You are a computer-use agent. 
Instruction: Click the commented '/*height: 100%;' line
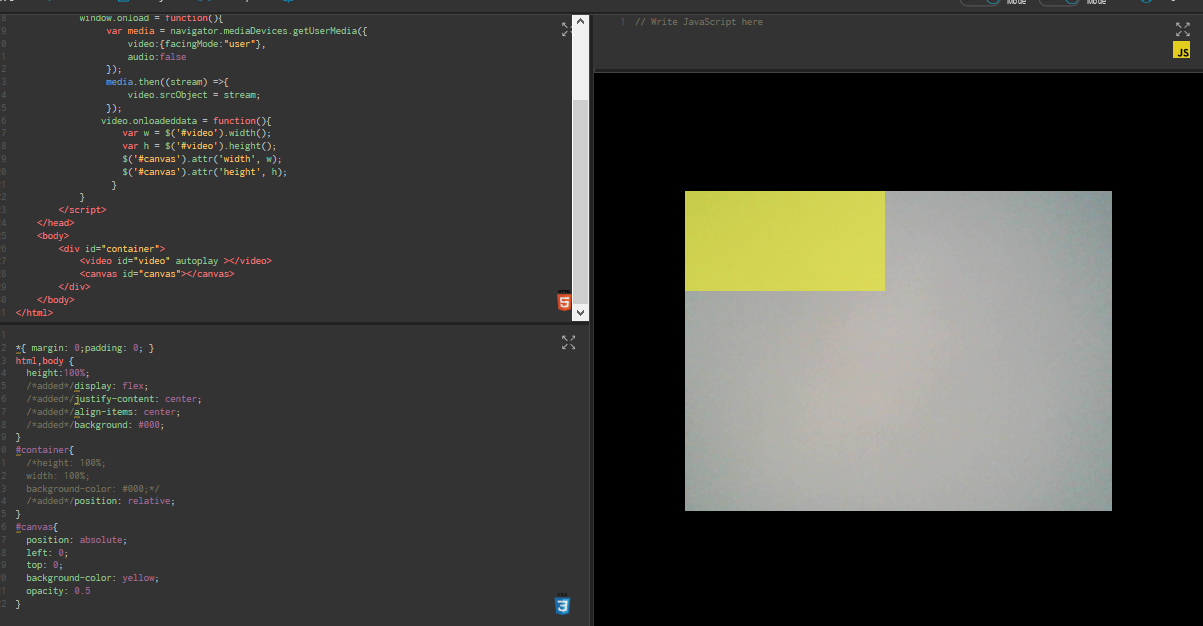click(x=66, y=463)
